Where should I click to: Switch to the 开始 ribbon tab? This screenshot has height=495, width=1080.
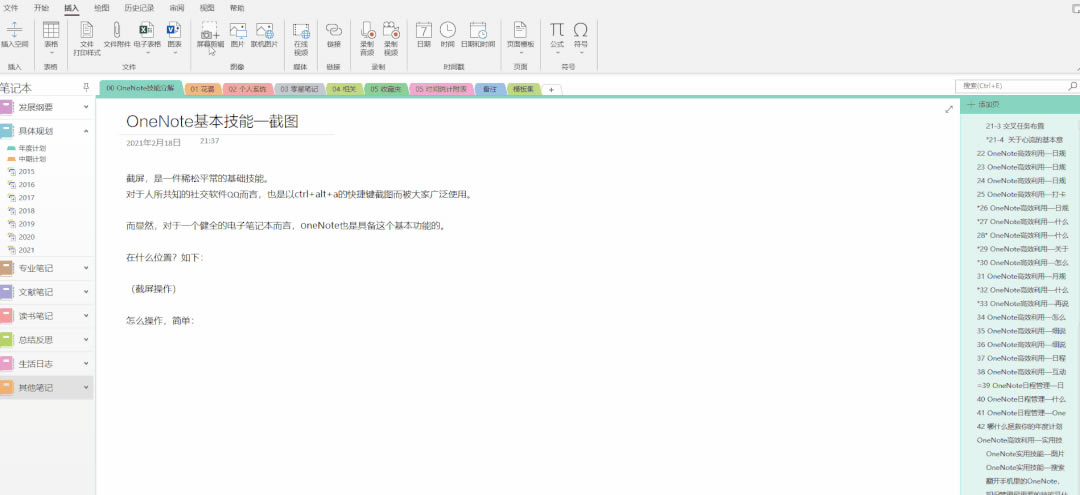click(41, 8)
